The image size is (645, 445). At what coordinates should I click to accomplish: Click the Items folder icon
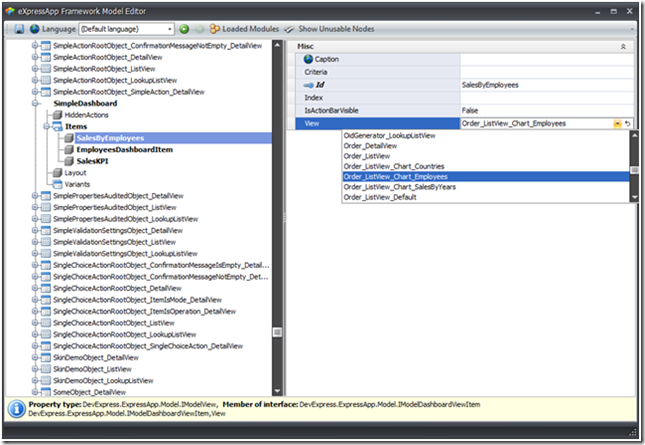[x=58, y=126]
